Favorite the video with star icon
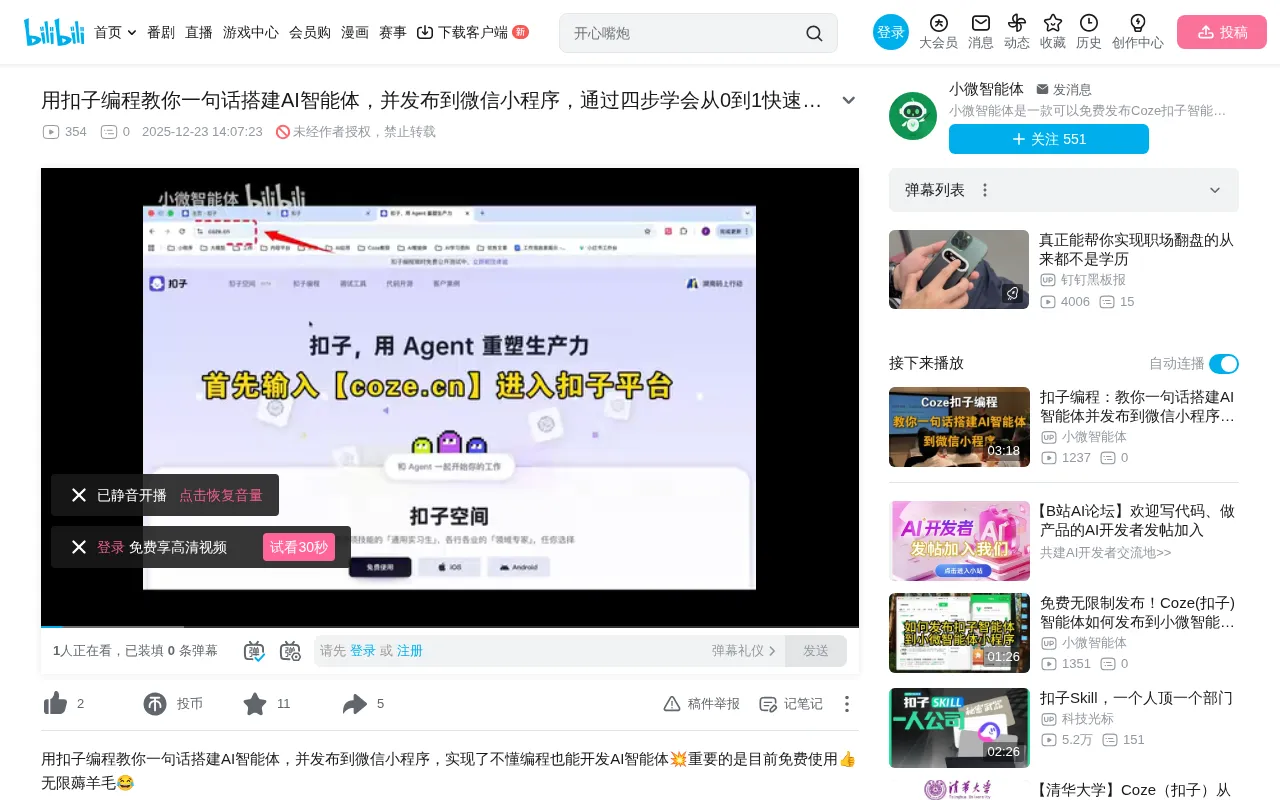The image size is (1280, 800). tap(255, 704)
